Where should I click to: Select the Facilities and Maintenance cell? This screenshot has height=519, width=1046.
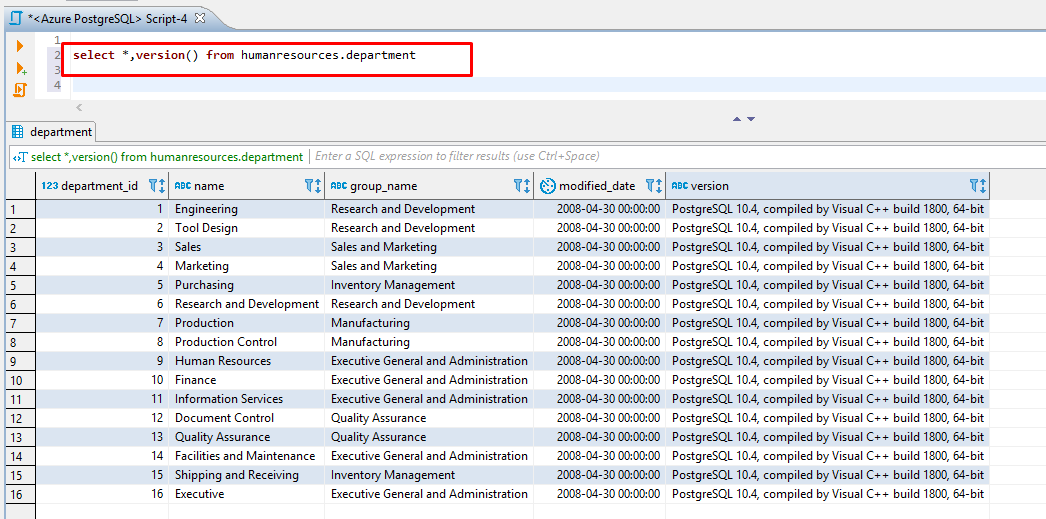(246, 456)
